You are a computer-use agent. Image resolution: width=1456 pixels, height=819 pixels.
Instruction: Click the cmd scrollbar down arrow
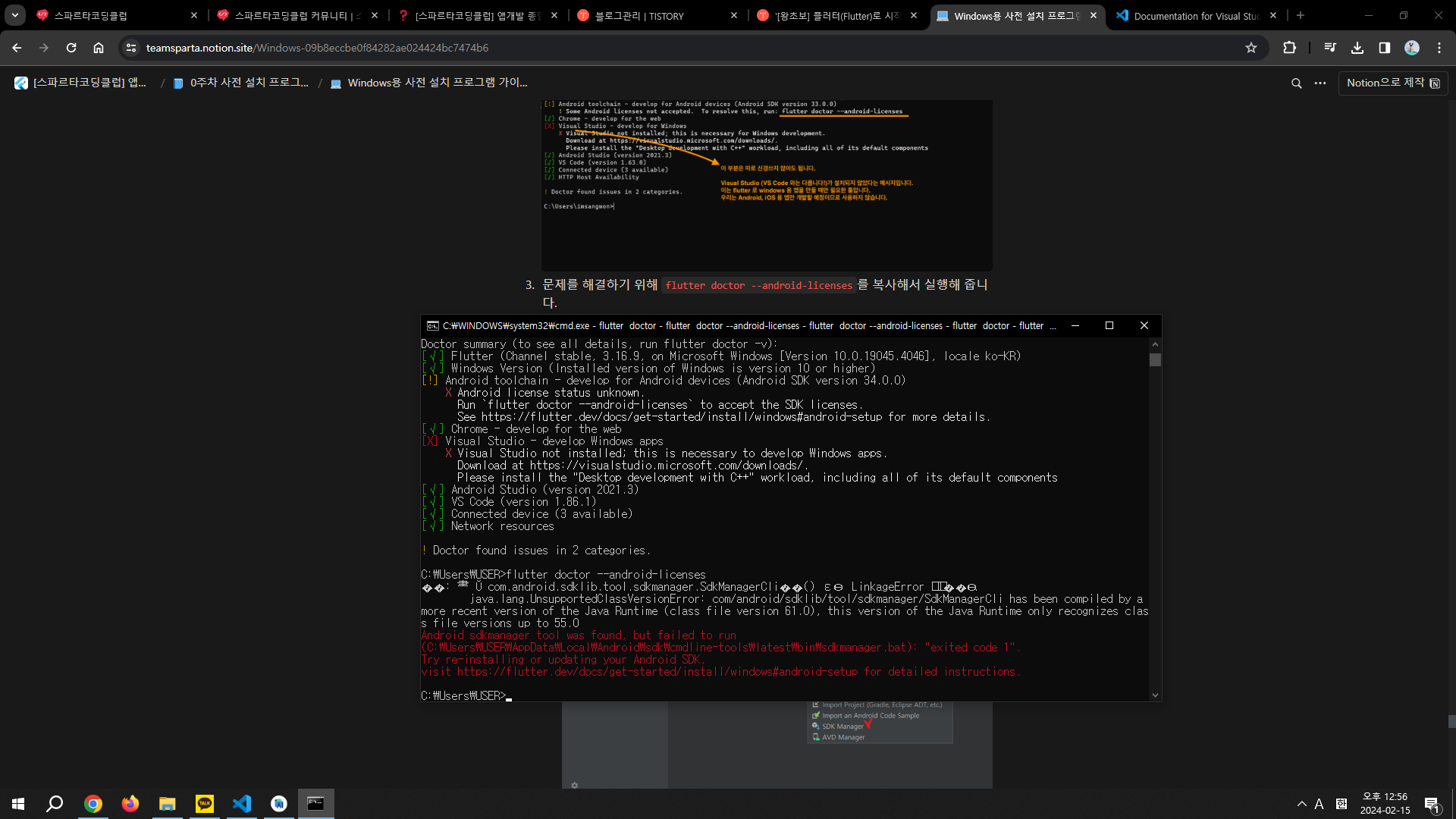1155,695
